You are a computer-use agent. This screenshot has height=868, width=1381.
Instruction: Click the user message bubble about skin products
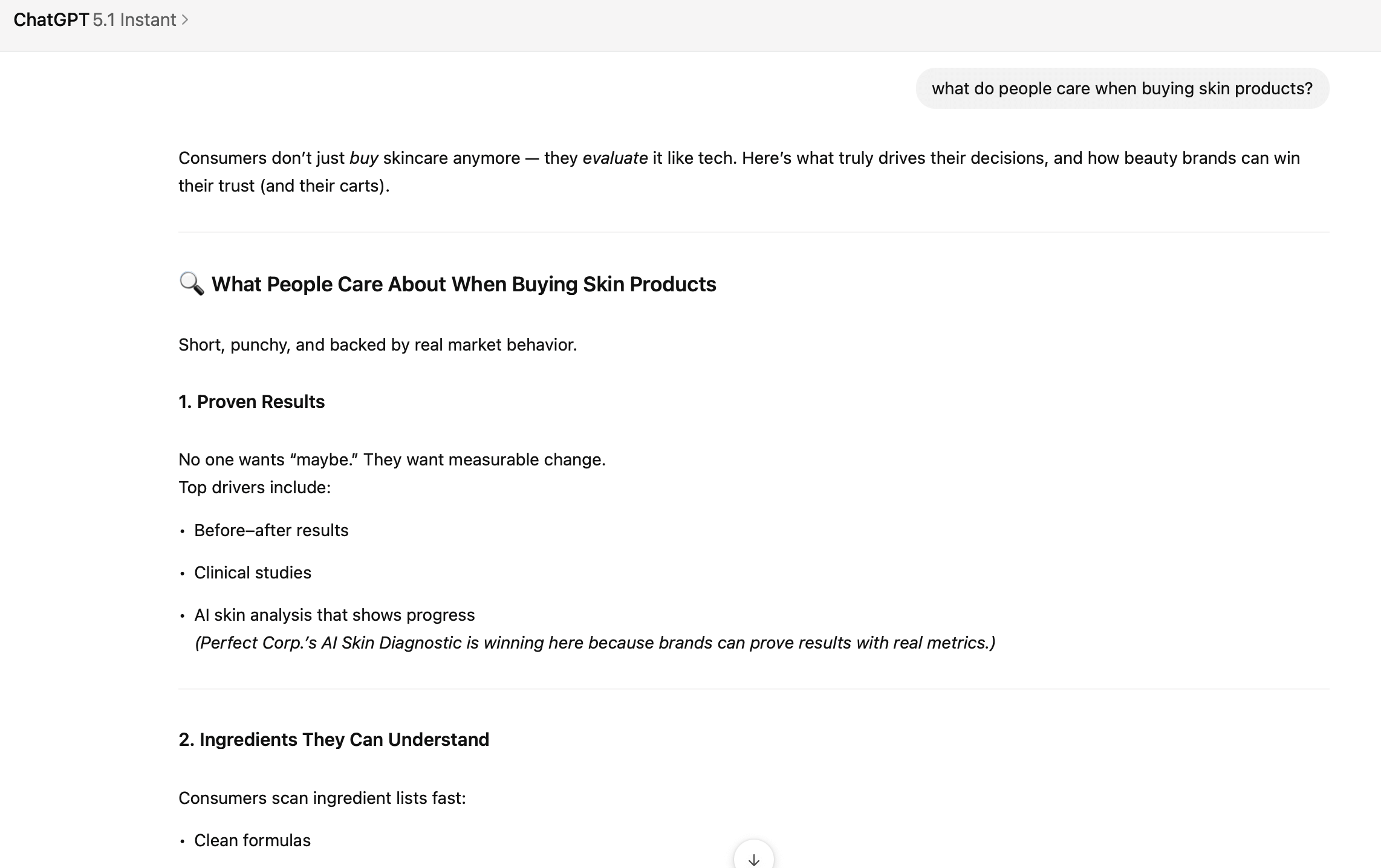pyautogui.click(x=1122, y=88)
